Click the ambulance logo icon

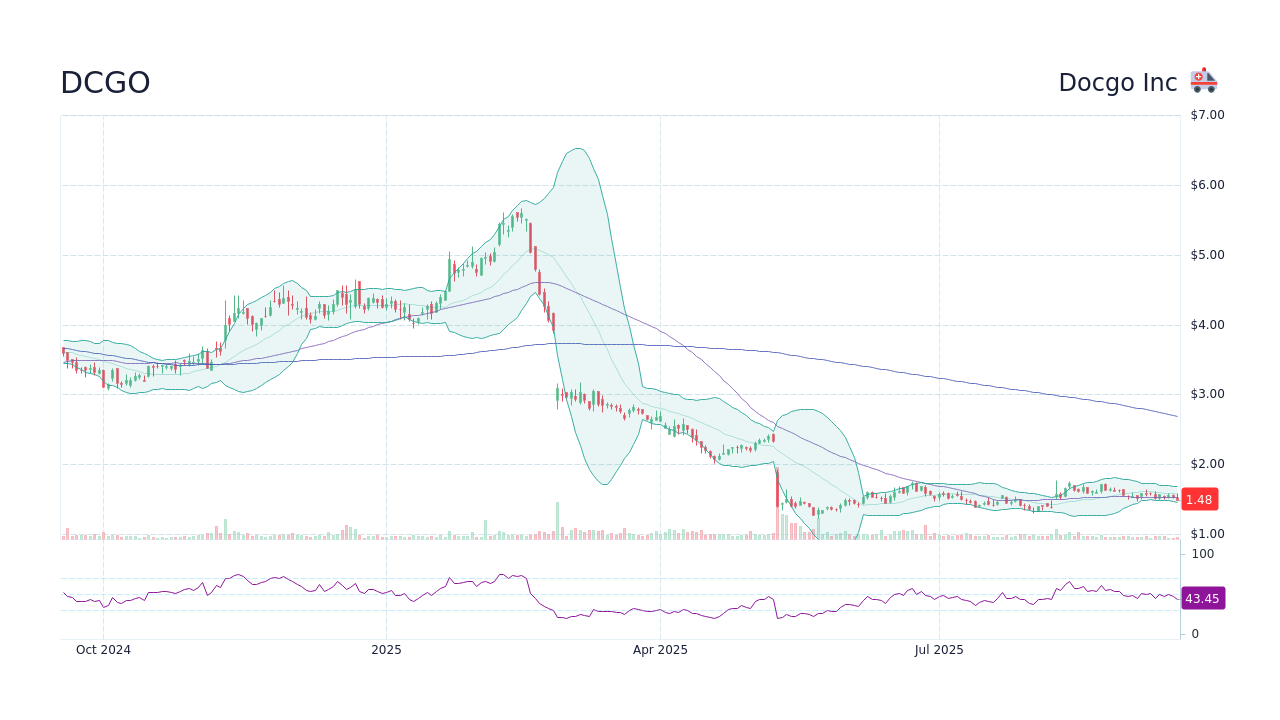1202,80
